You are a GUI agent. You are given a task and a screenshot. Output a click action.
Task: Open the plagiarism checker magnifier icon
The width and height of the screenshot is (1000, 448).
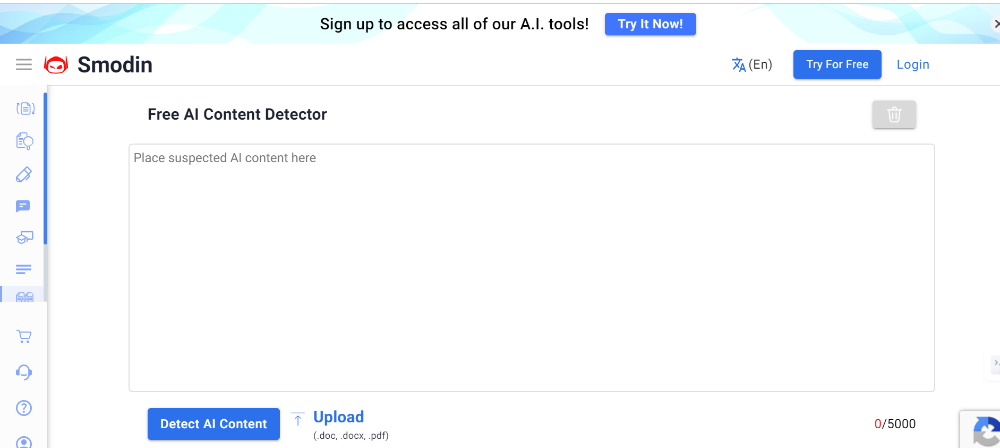pos(25,141)
